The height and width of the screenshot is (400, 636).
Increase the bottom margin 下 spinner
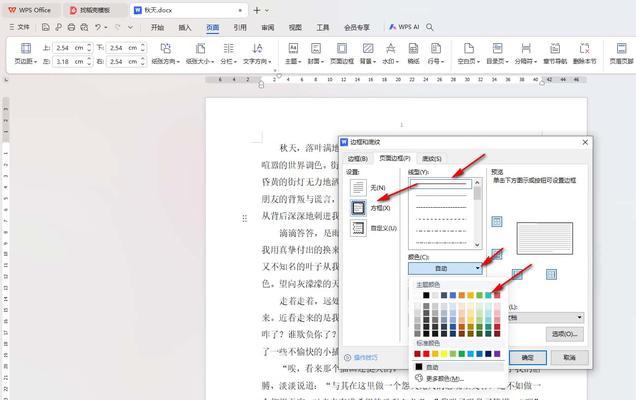point(143,45)
